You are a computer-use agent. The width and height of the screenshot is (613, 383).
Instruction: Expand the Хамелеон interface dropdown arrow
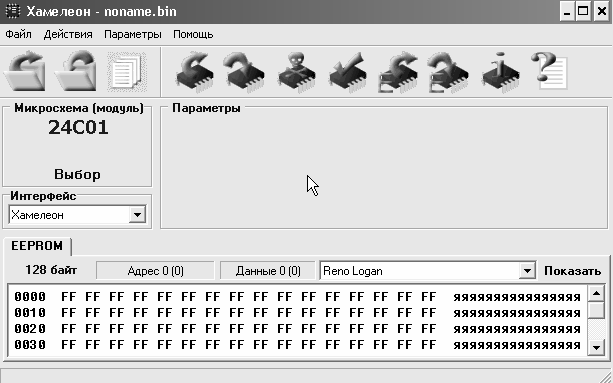click(x=137, y=215)
